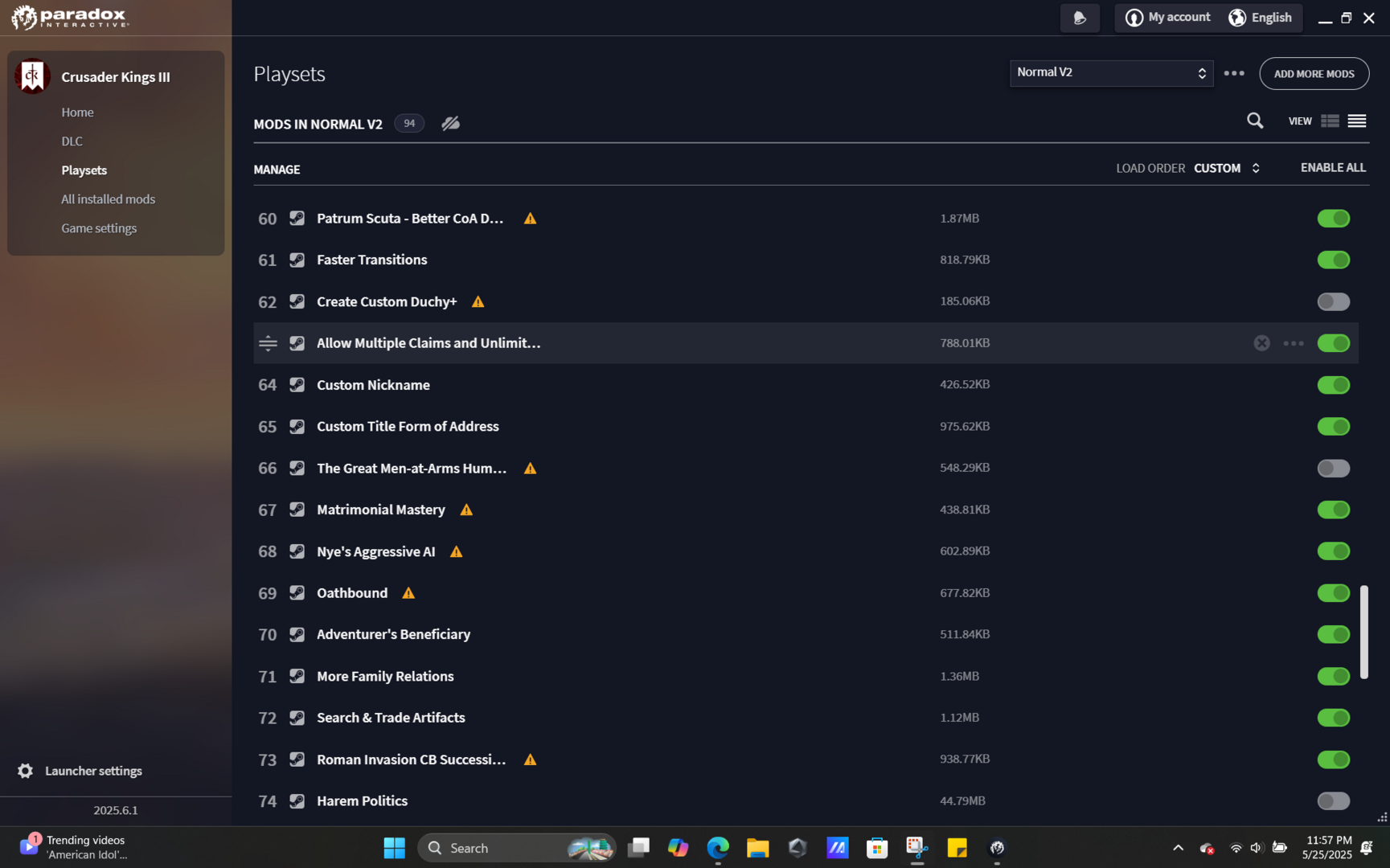Image resolution: width=1390 pixels, height=868 pixels.
Task: Open the English language selector
Action: (x=1261, y=18)
